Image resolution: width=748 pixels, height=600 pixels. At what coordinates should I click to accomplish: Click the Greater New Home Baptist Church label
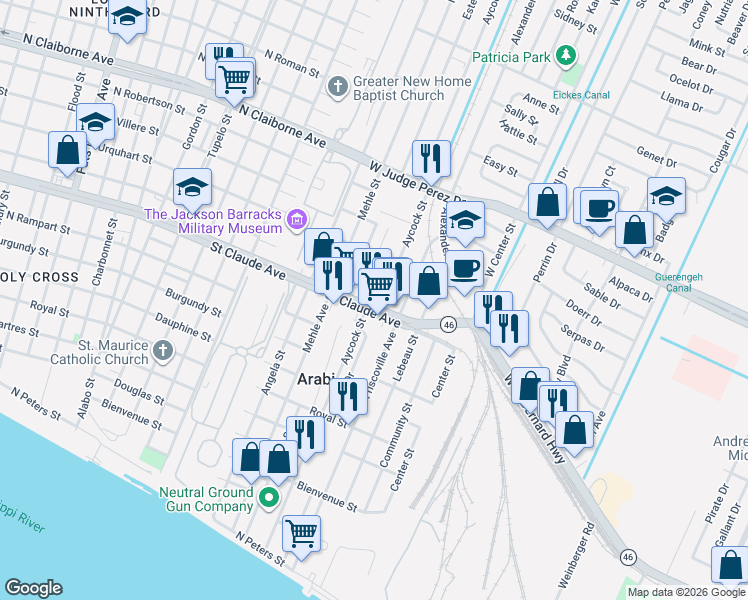pos(412,88)
